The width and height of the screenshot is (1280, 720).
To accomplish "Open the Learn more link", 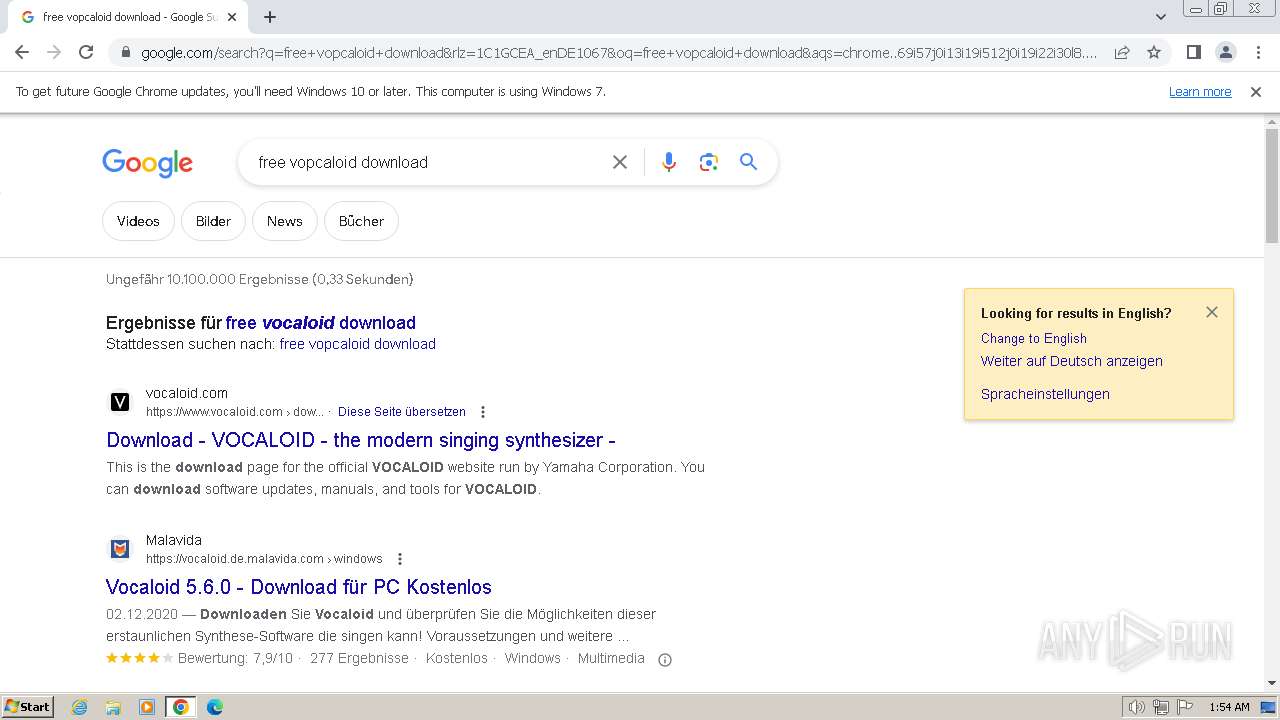I will coord(1200,92).
